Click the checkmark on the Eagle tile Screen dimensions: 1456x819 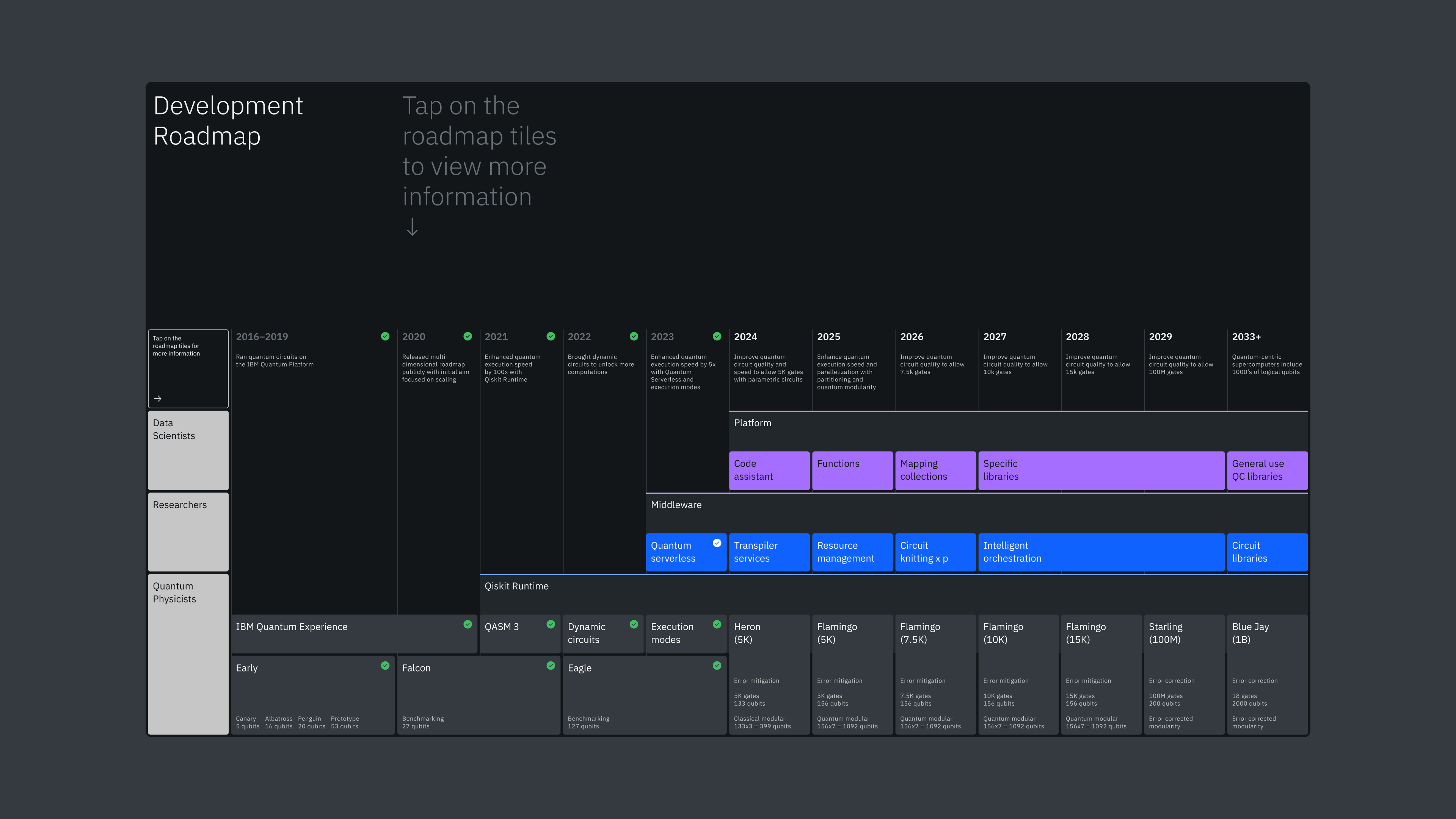pos(717,665)
